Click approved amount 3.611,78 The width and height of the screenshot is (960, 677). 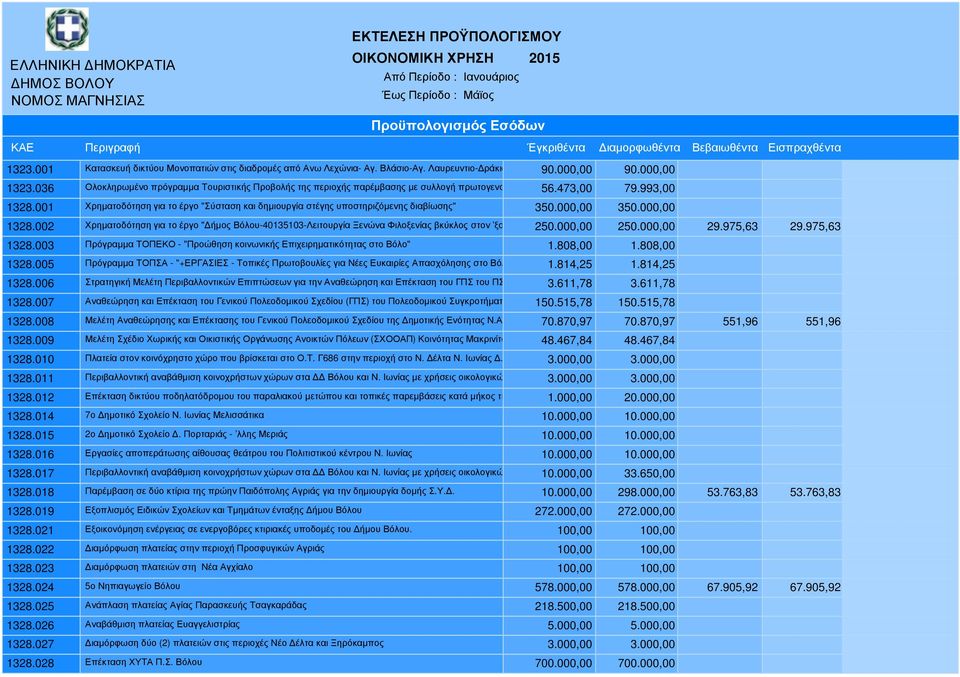click(569, 283)
